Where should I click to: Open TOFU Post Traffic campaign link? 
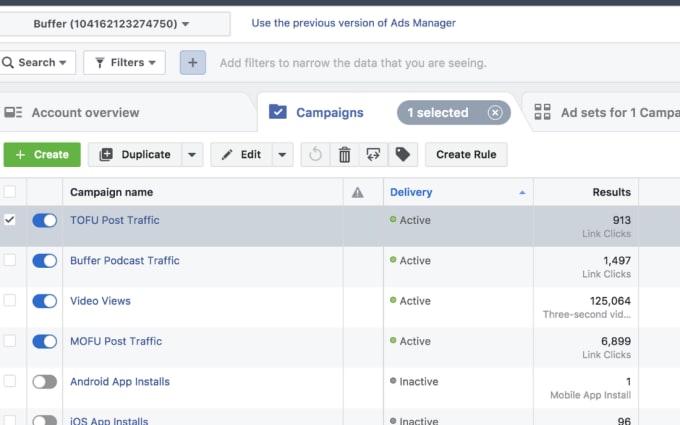pyautogui.click(x=115, y=220)
